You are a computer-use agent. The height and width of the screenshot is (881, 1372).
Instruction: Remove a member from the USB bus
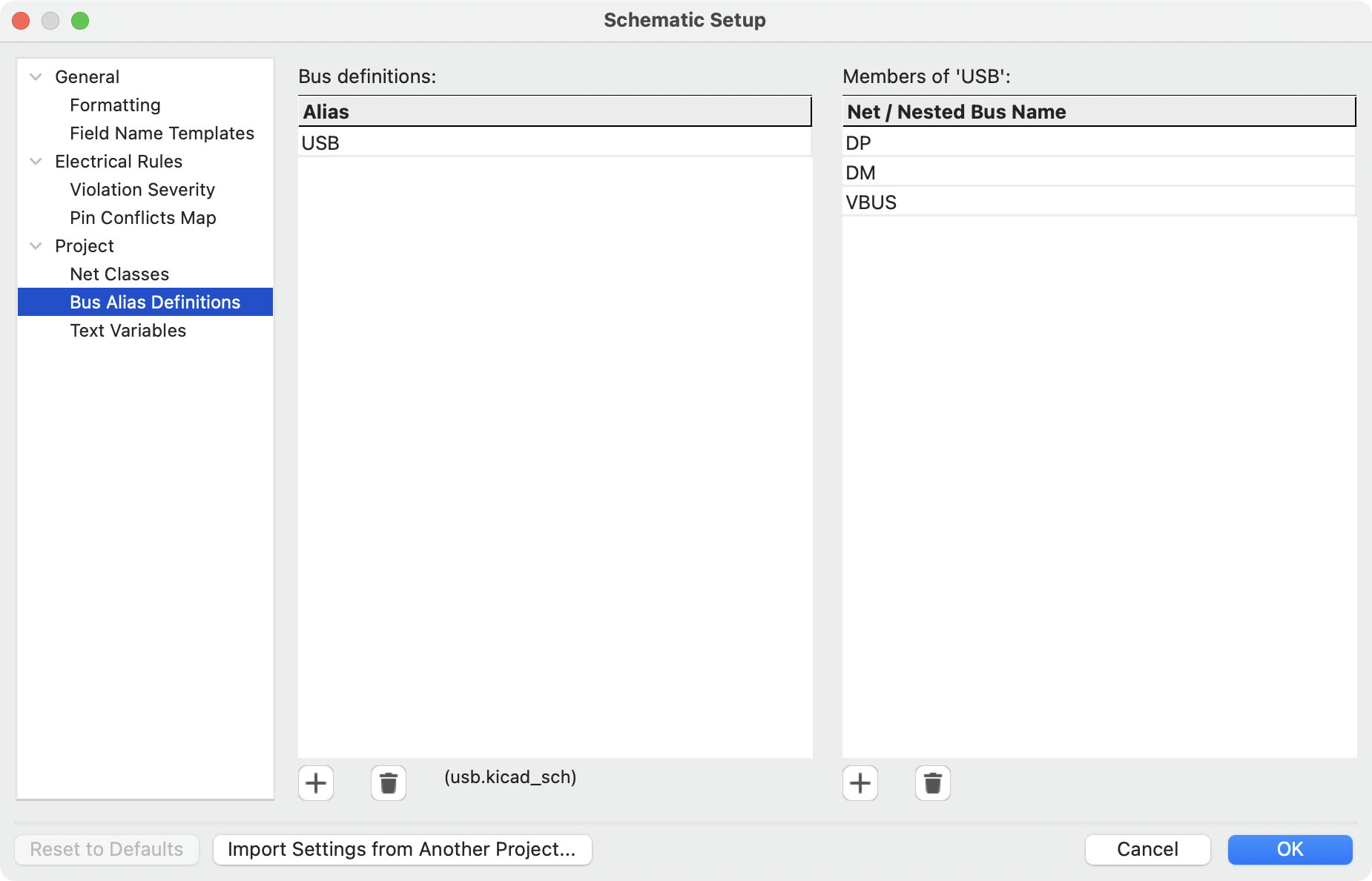pyautogui.click(x=932, y=783)
